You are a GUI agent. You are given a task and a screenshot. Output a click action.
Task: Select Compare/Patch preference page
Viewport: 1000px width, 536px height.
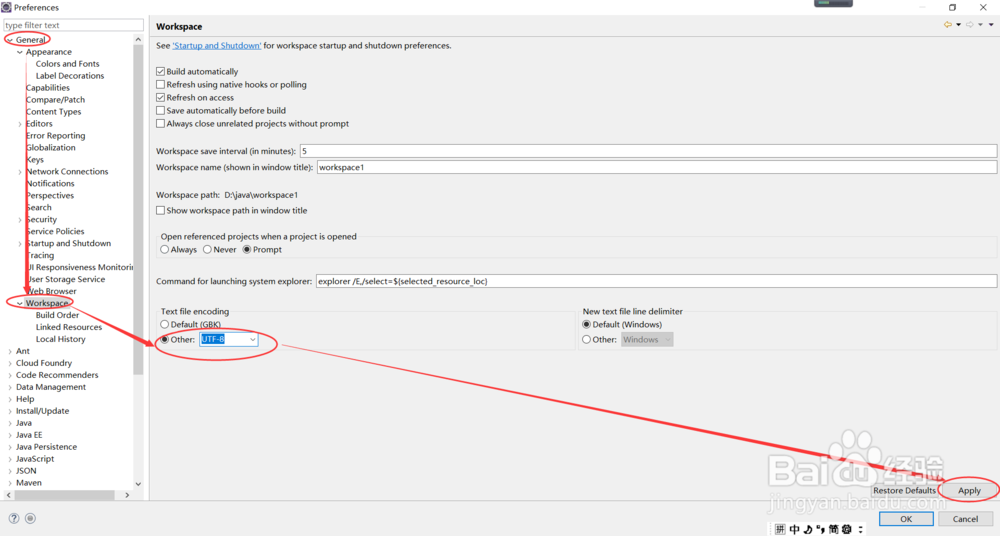point(55,100)
